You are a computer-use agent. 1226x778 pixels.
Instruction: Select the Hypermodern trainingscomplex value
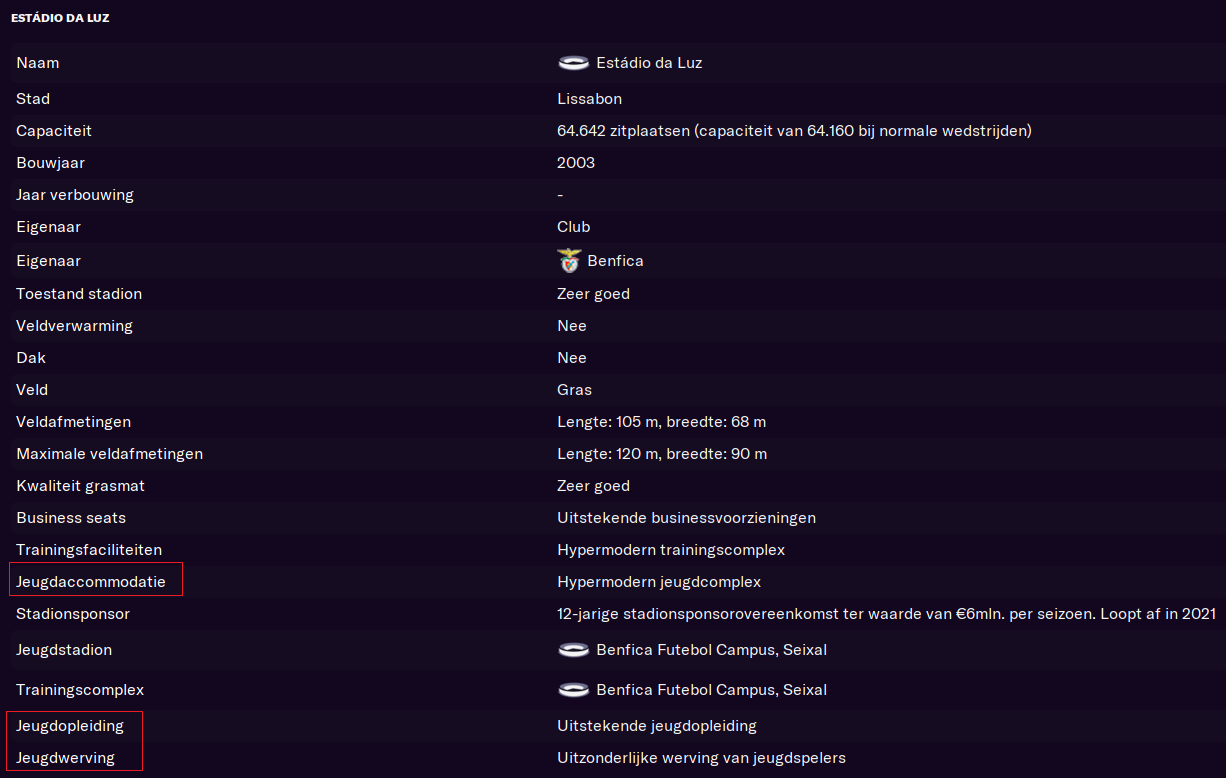671,550
